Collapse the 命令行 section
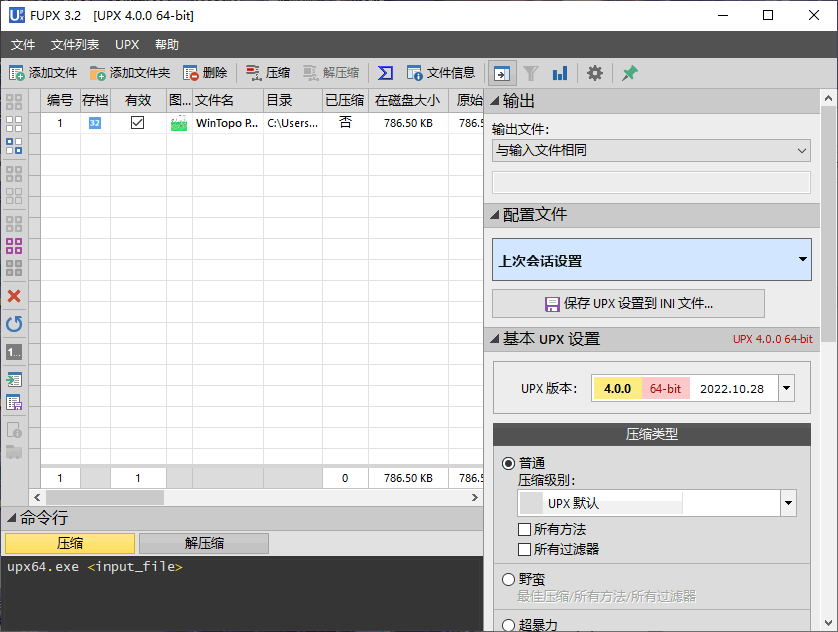838x632 pixels. tap(11, 518)
